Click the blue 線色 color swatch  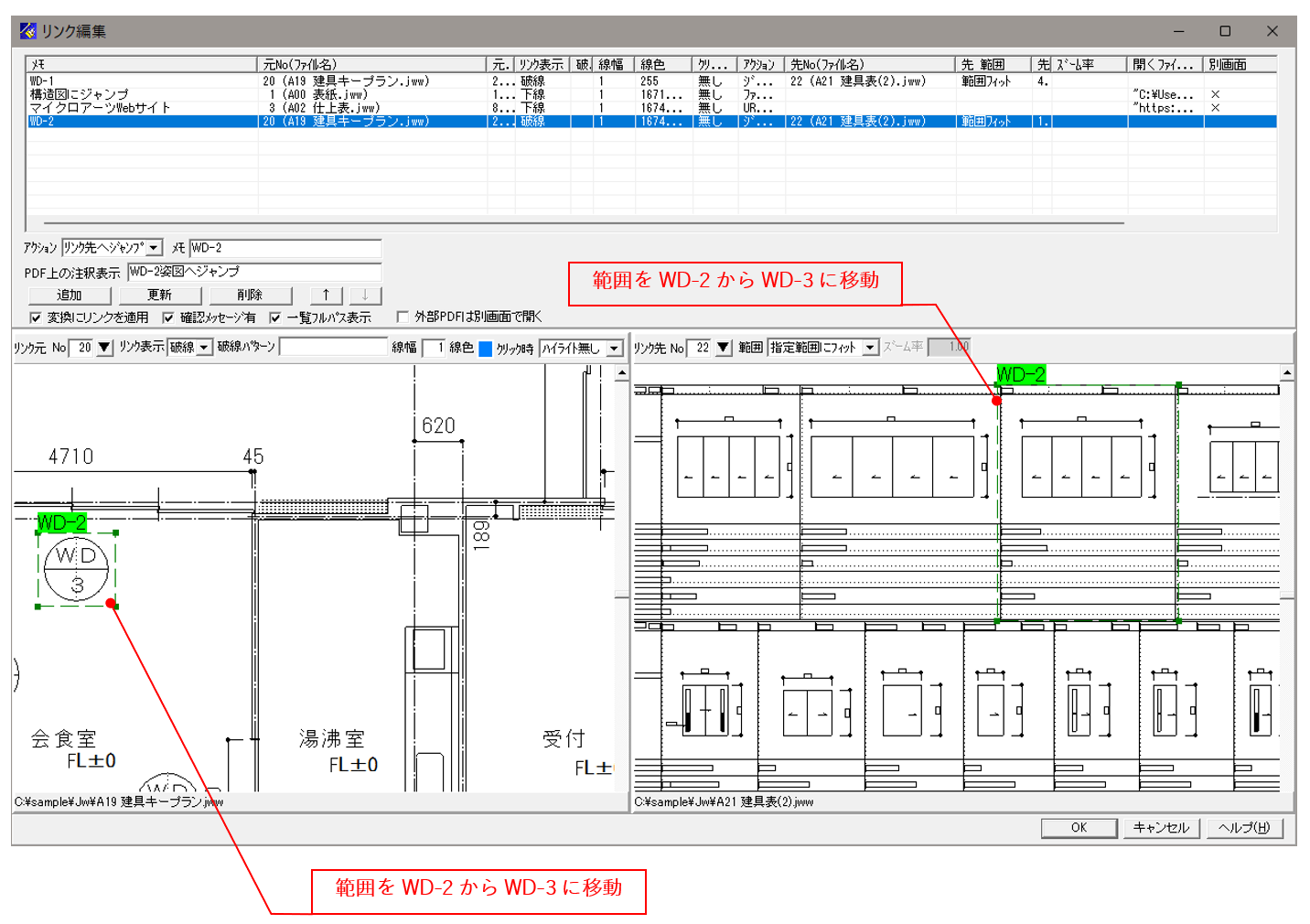(486, 347)
